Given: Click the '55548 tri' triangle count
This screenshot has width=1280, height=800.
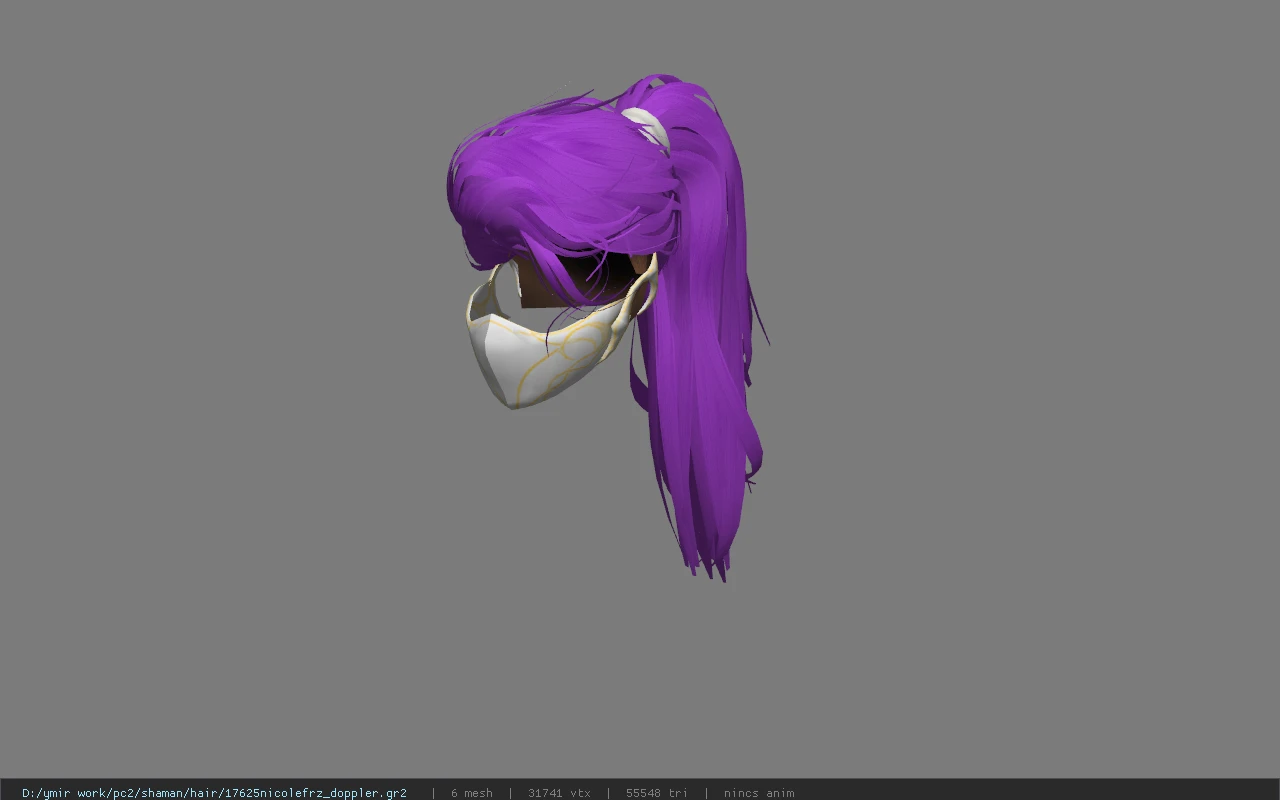Looking at the screenshot, I should click(x=656, y=793).
